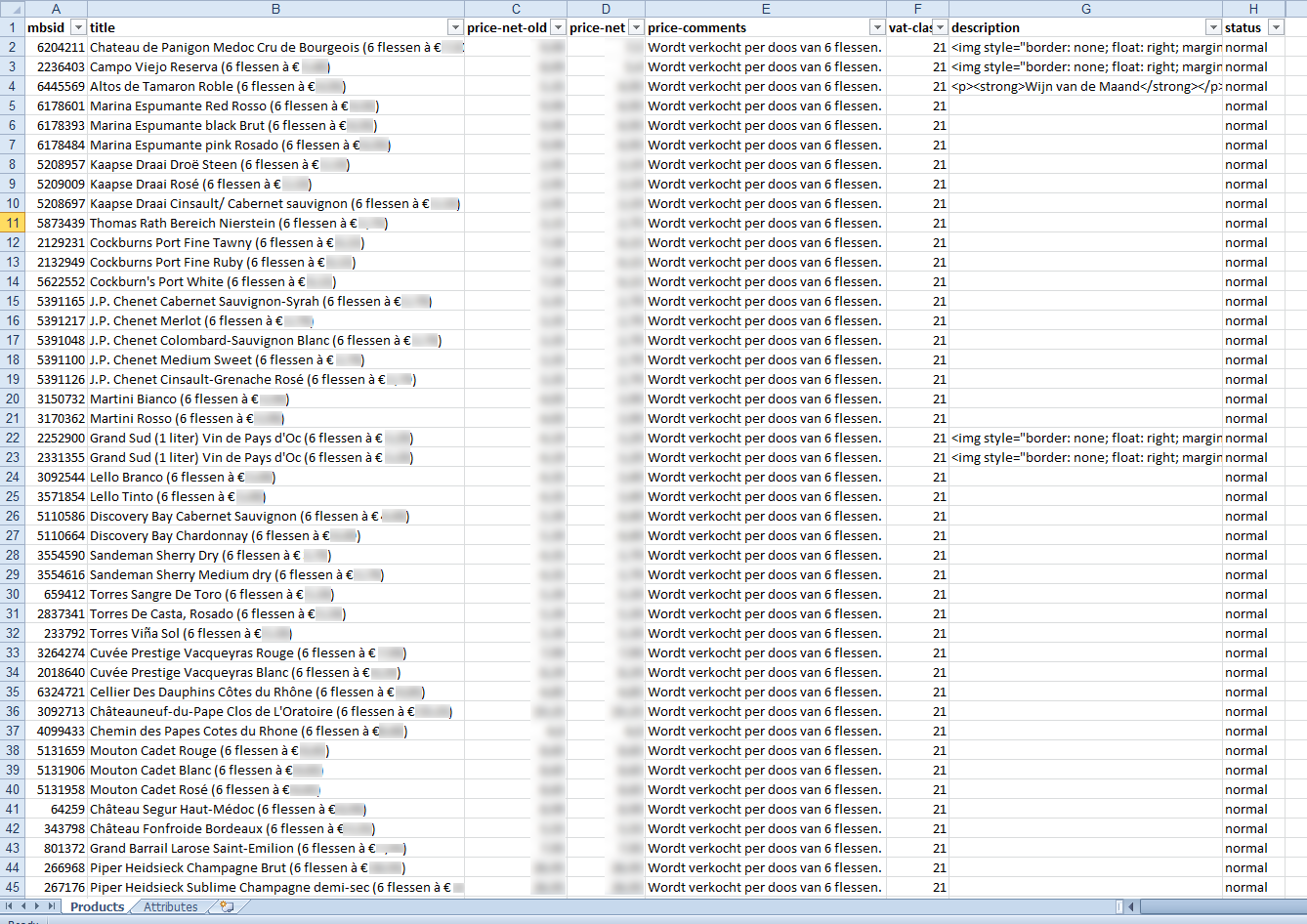Click the Select All corner button
The image size is (1307, 924).
pyautogui.click(x=12, y=9)
